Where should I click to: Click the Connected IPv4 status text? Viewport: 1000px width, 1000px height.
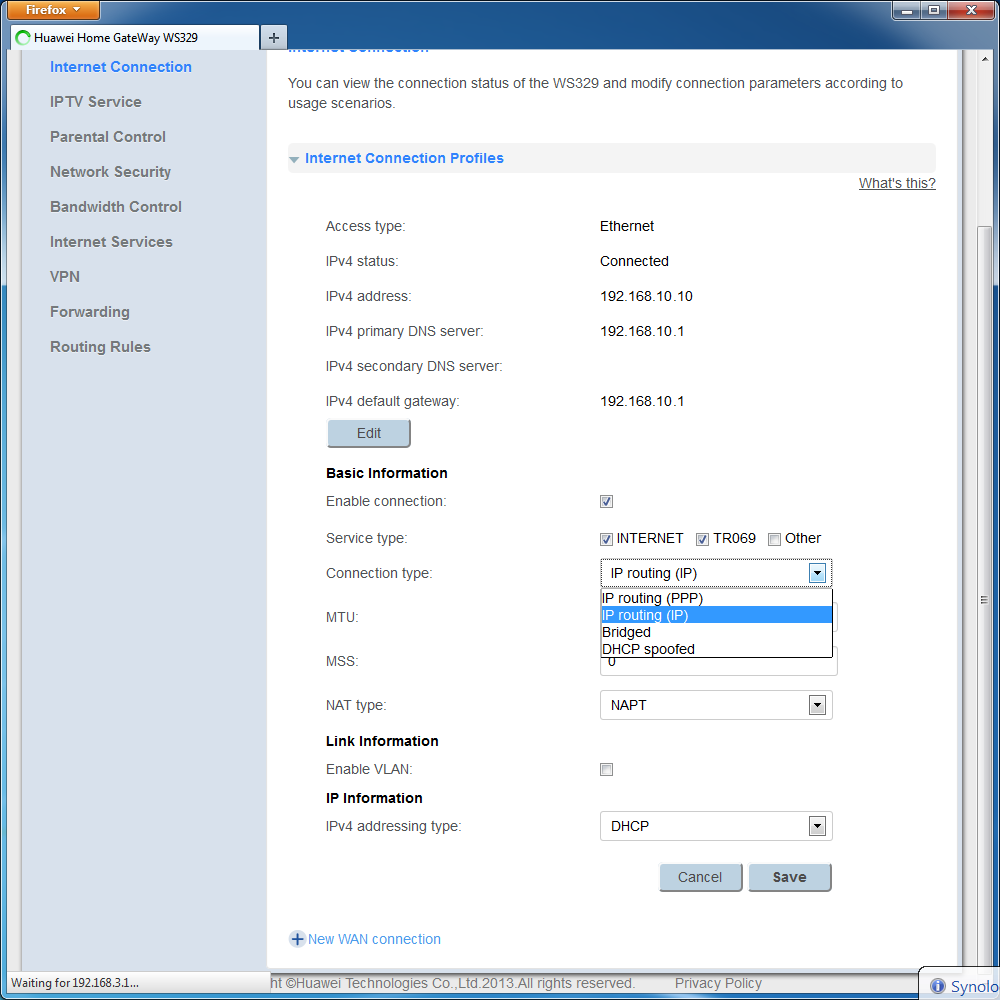634,261
